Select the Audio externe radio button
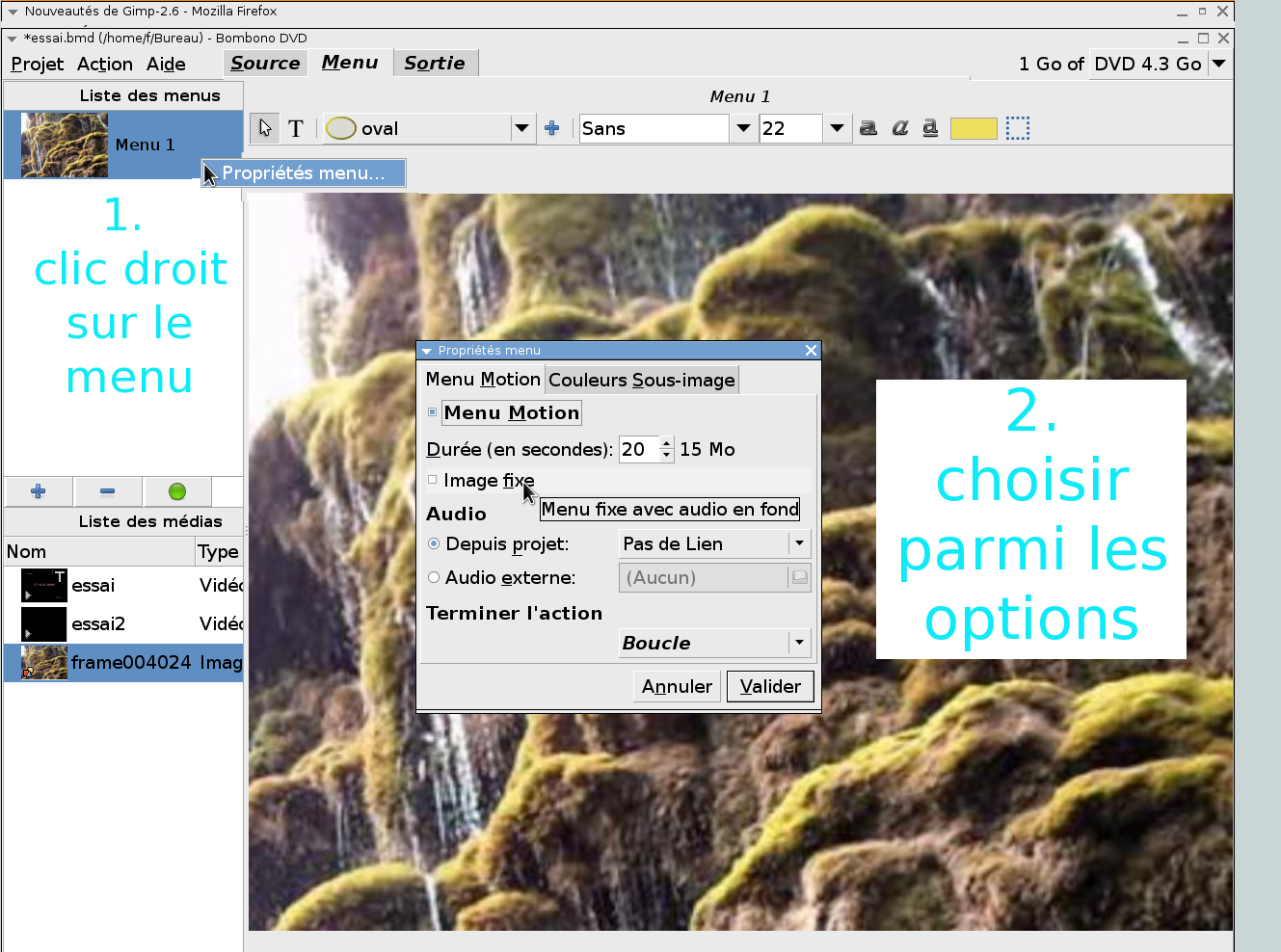 click(x=434, y=578)
